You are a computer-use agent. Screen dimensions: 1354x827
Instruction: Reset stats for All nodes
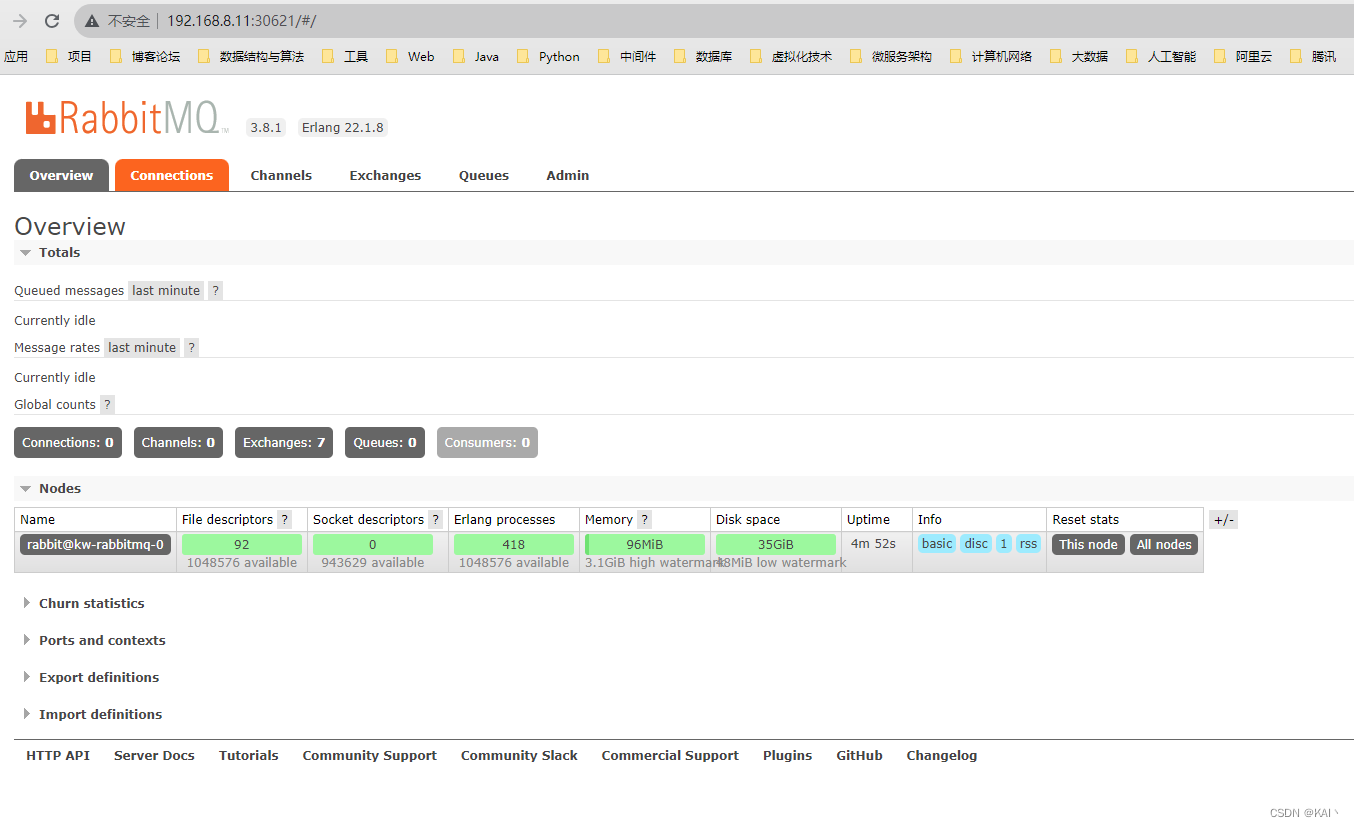tap(1164, 544)
